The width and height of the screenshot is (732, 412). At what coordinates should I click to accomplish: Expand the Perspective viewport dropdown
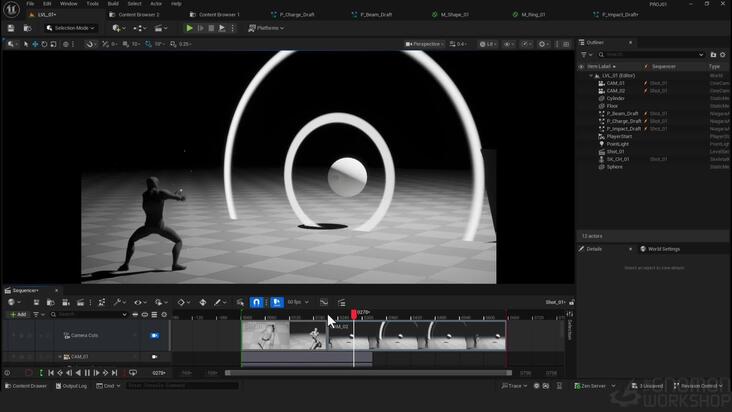[424, 44]
